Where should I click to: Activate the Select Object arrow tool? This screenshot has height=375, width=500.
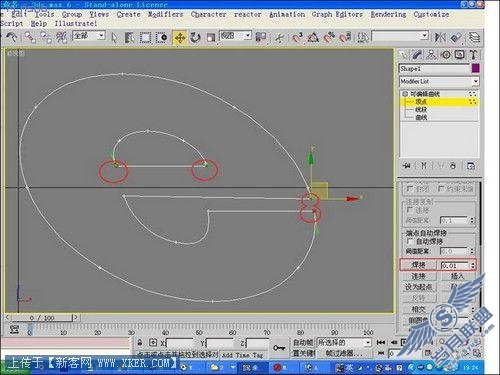[x=114, y=37]
